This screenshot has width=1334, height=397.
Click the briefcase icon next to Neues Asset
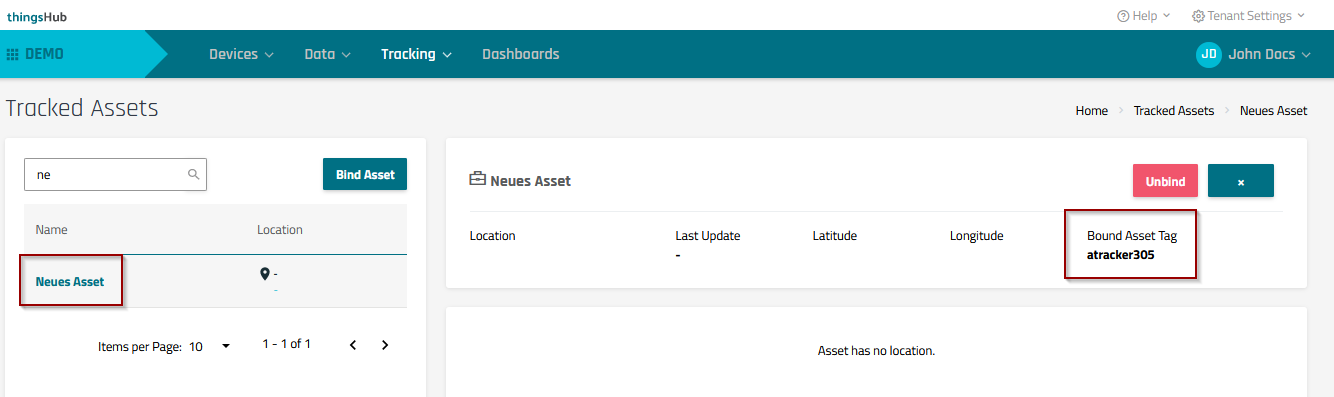tap(477, 180)
